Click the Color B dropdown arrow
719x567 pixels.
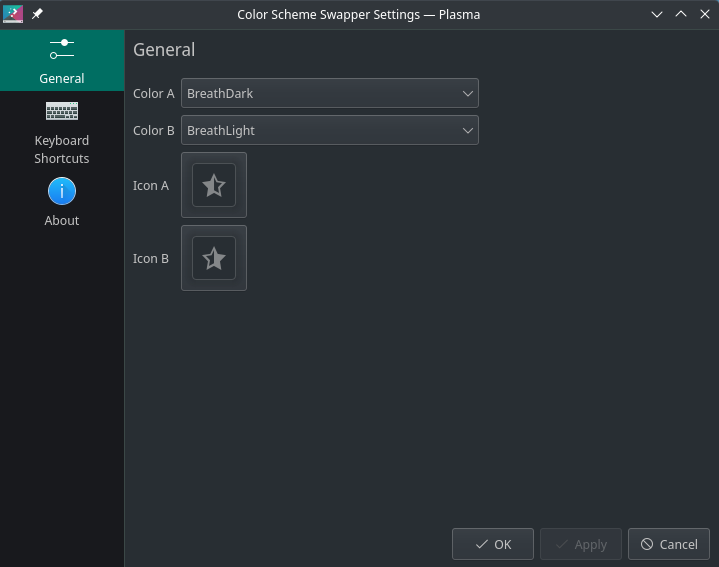point(467,131)
